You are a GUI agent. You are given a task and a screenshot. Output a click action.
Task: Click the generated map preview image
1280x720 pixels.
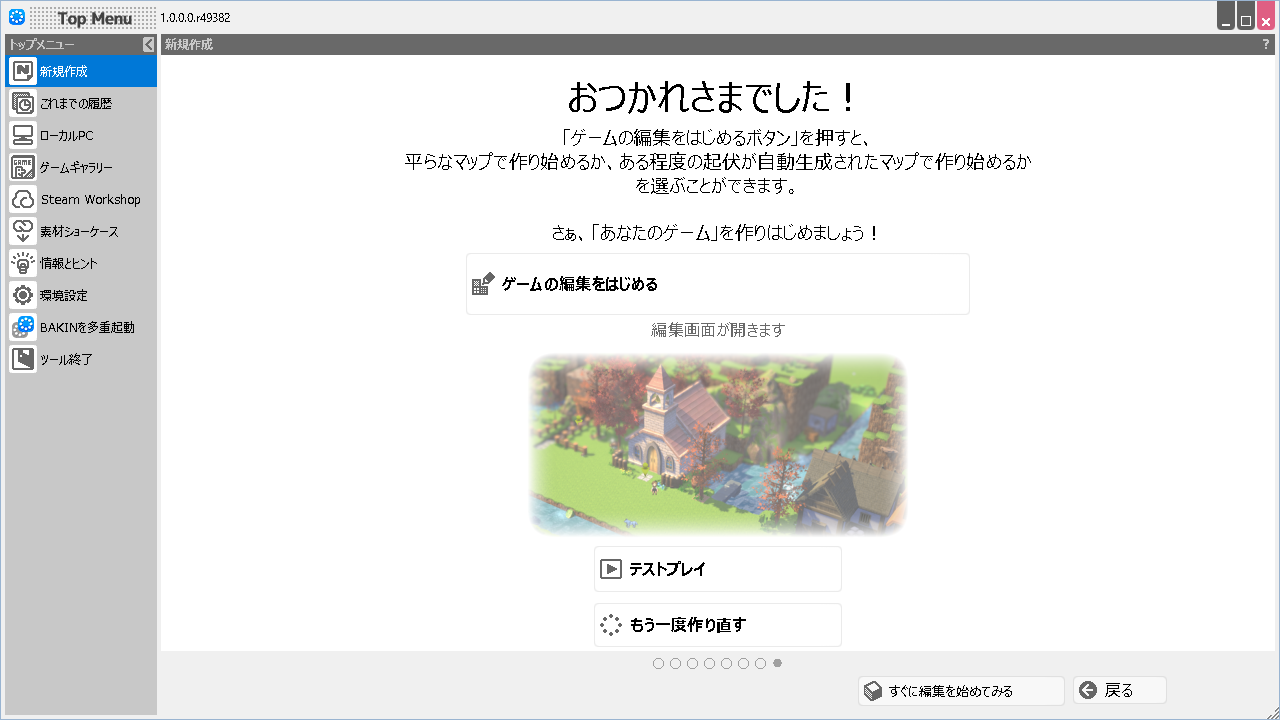[717, 443]
